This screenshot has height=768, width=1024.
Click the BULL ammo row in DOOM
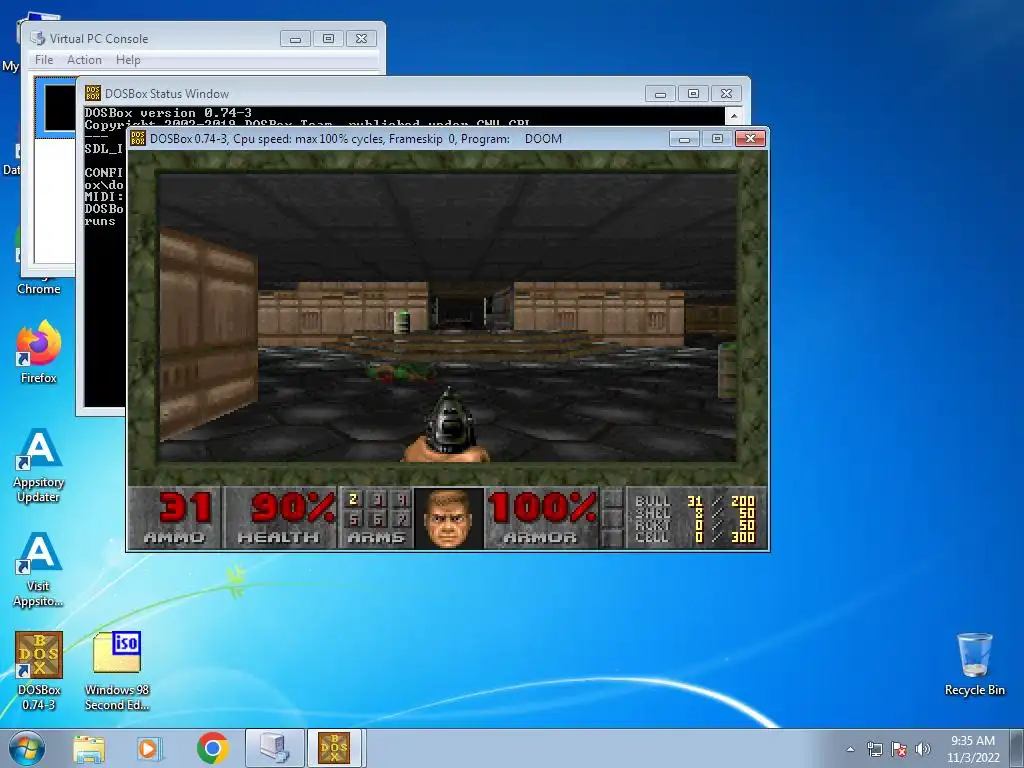point(694,501)
